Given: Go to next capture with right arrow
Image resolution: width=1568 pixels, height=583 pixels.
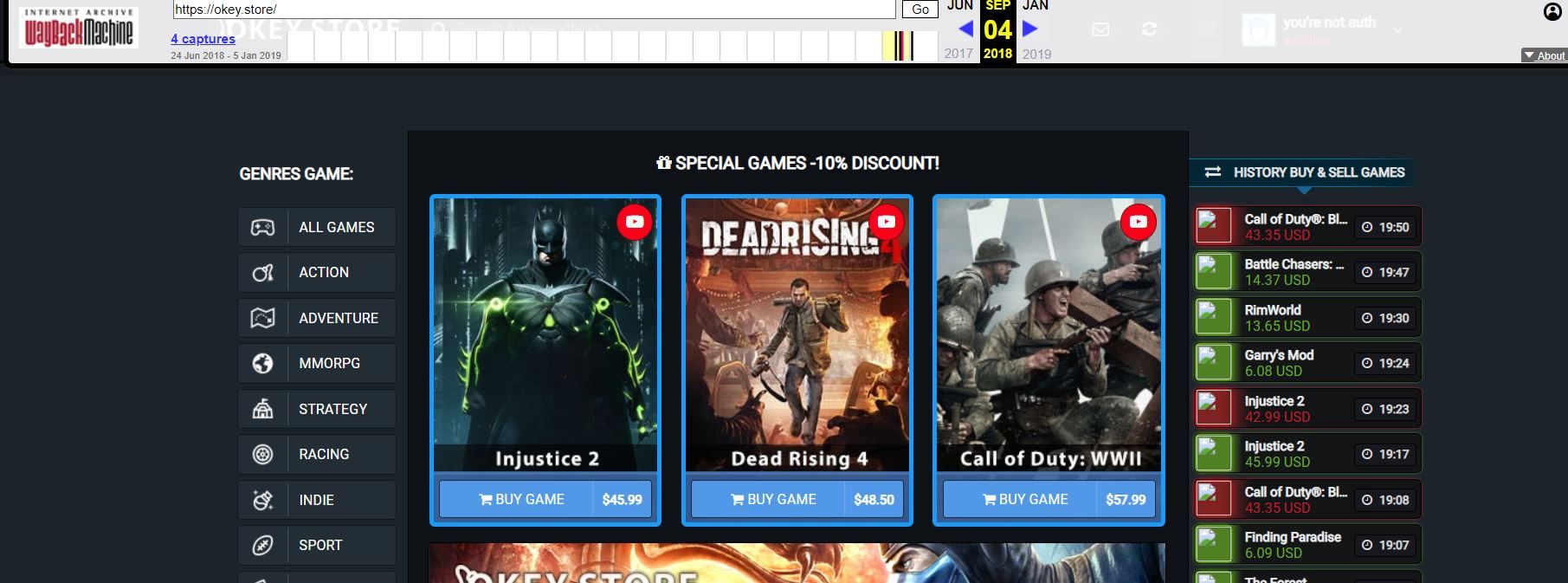Looking at the screenshot, I should 1029,29.
